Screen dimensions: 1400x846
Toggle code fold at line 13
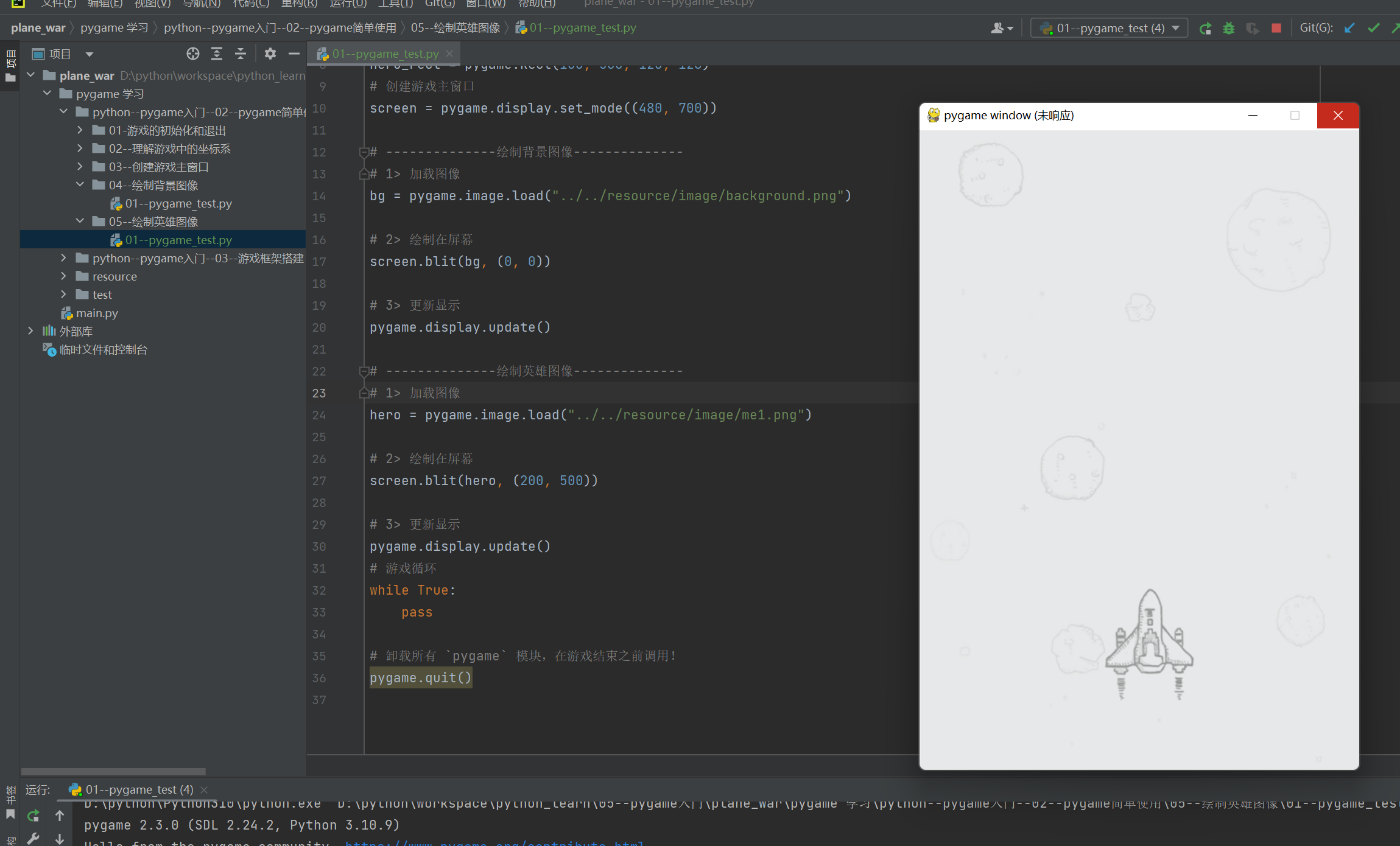(x=364, y=174)
